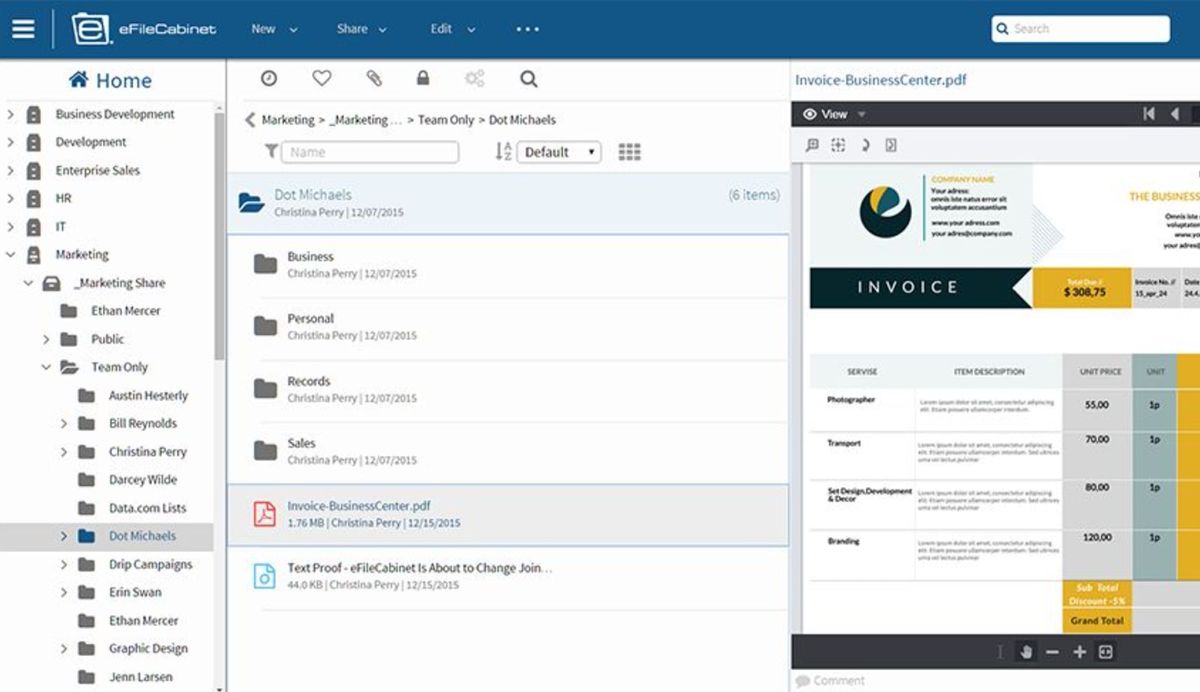Rotate the invoice page with the rotate icon
The image size is (1200, 692).
866,145
